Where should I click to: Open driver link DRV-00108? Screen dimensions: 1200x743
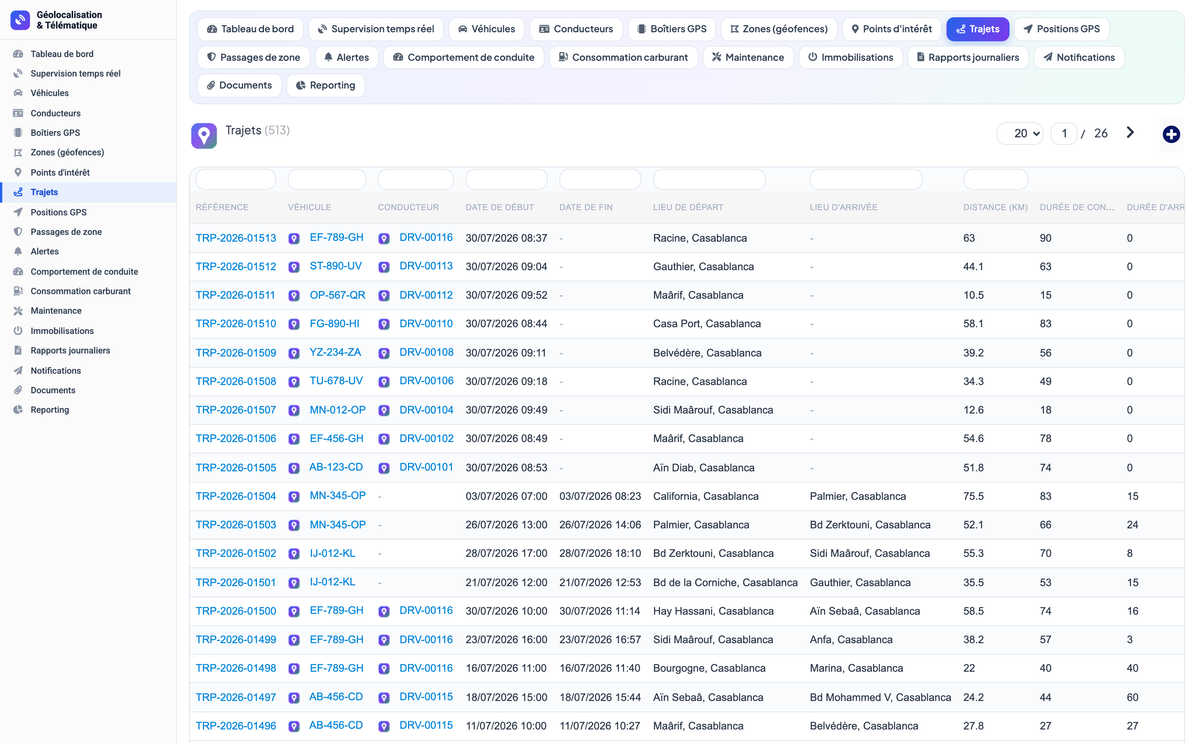pyautogui.click(x=426, y=353)
